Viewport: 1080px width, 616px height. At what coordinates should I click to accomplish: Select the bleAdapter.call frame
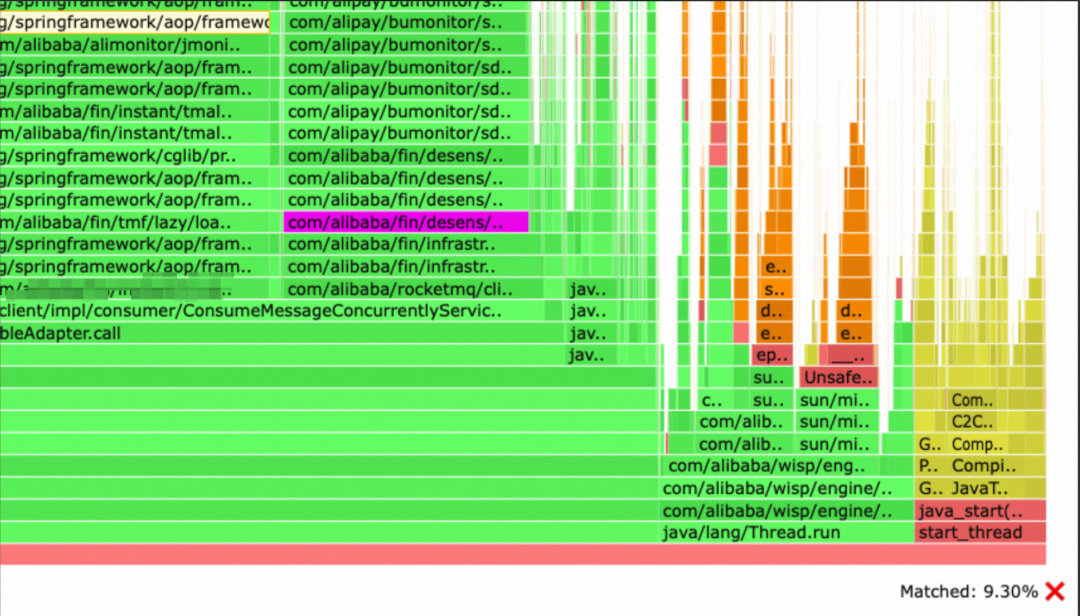[x=281, y=333]
